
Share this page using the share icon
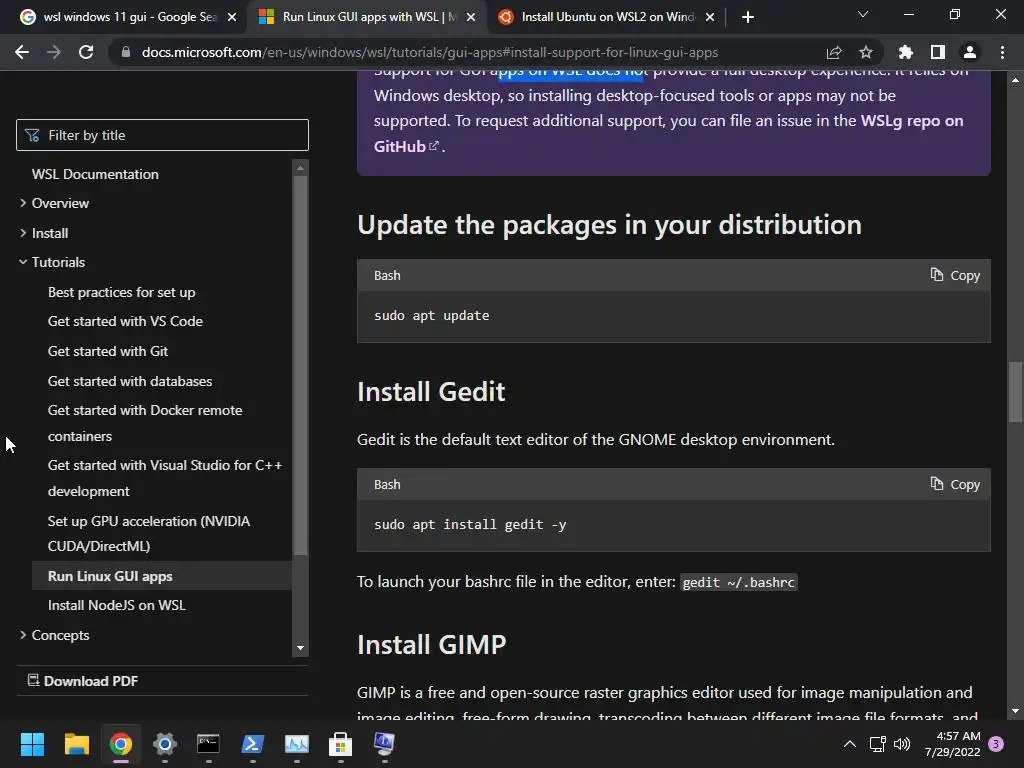click(834, 52)
